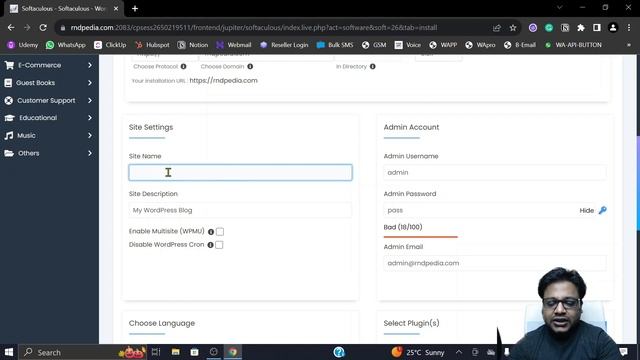Open the Chrome profile avatar

pyautogui.click(x=613, y=28)
